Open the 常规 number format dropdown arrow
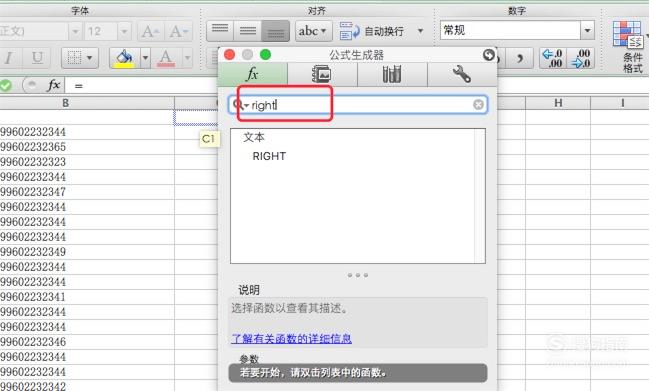Screen dimensions: 649x391 tap(587, 30)
